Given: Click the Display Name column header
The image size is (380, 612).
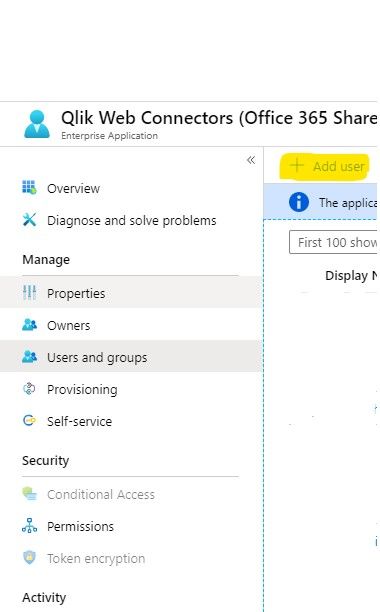Looking at the screenshot, I should 351,276.
